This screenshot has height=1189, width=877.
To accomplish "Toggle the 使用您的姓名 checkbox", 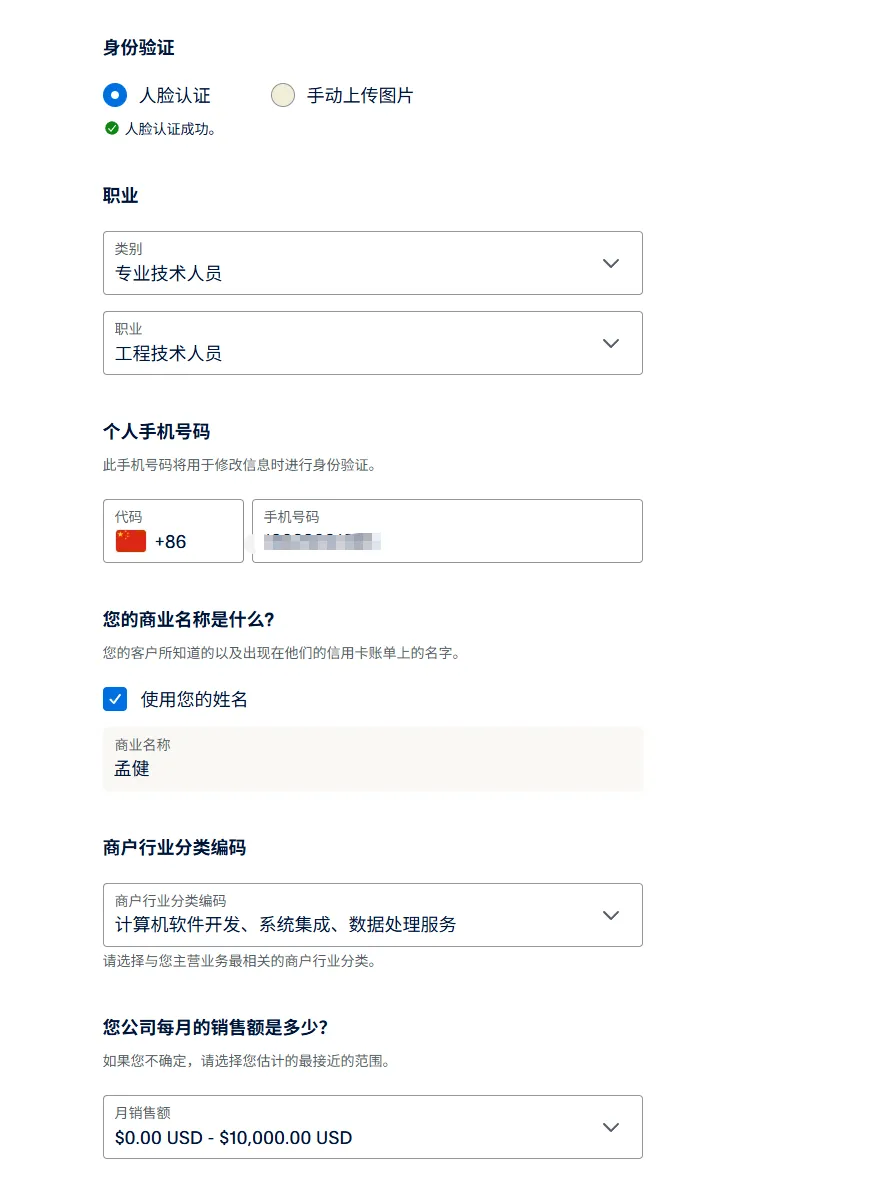I will pyautogui.click(x=115, y=699).
